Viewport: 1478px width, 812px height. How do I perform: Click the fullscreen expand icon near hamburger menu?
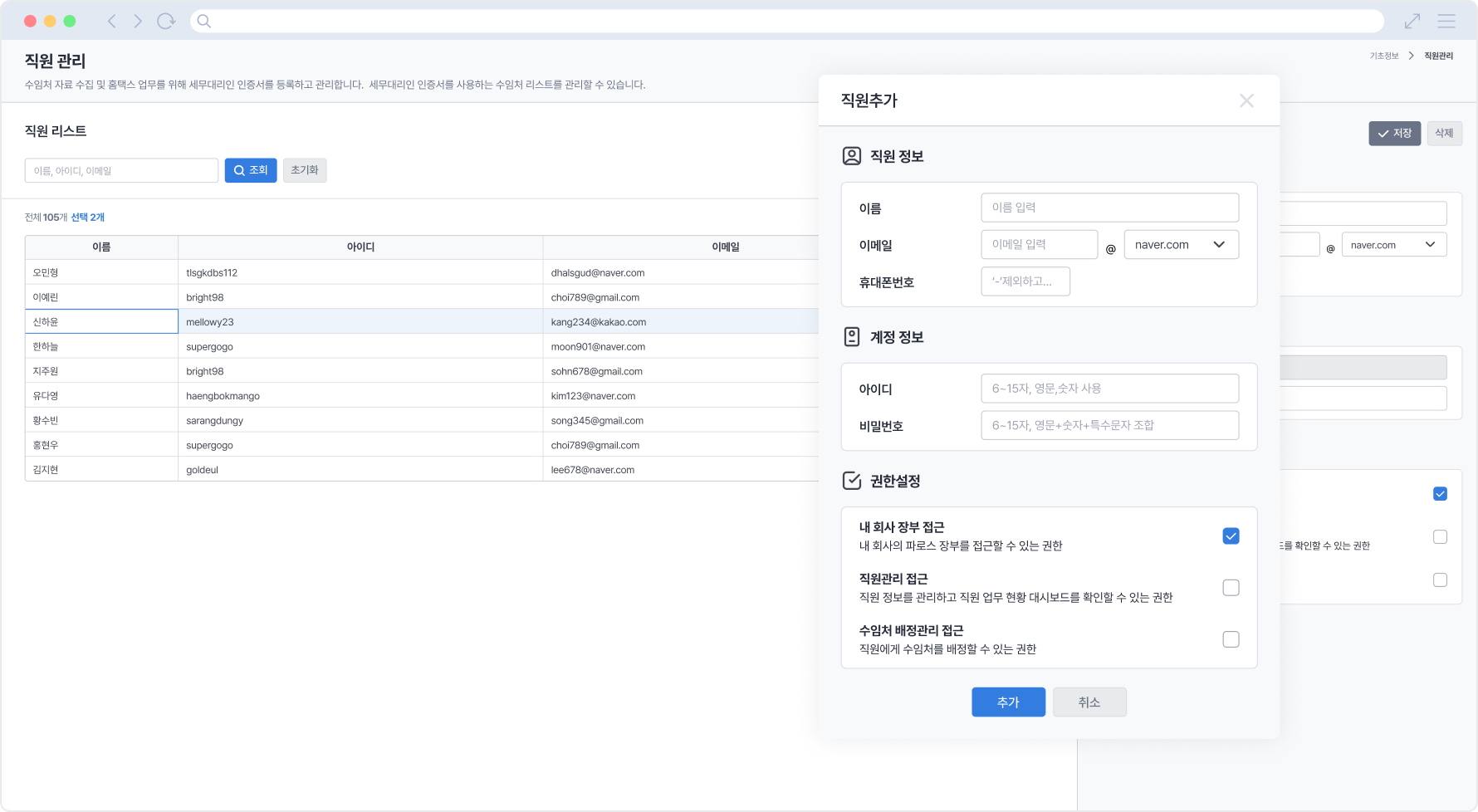1412,21
